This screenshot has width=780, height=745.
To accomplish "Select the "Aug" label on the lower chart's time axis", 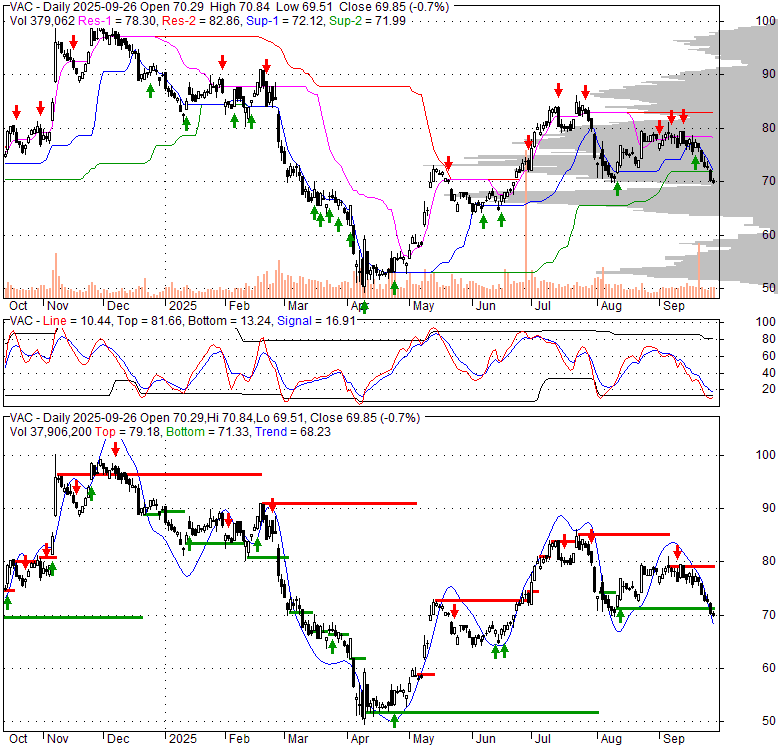I will tap(611, 739).
